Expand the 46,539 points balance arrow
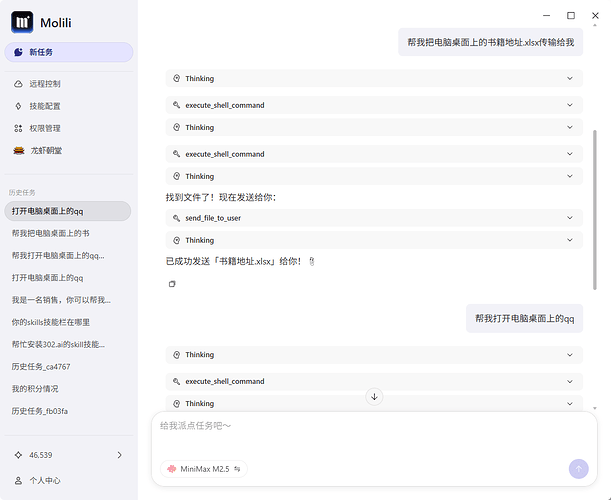This screenshot has height=500, width=611. coord(120,455)
